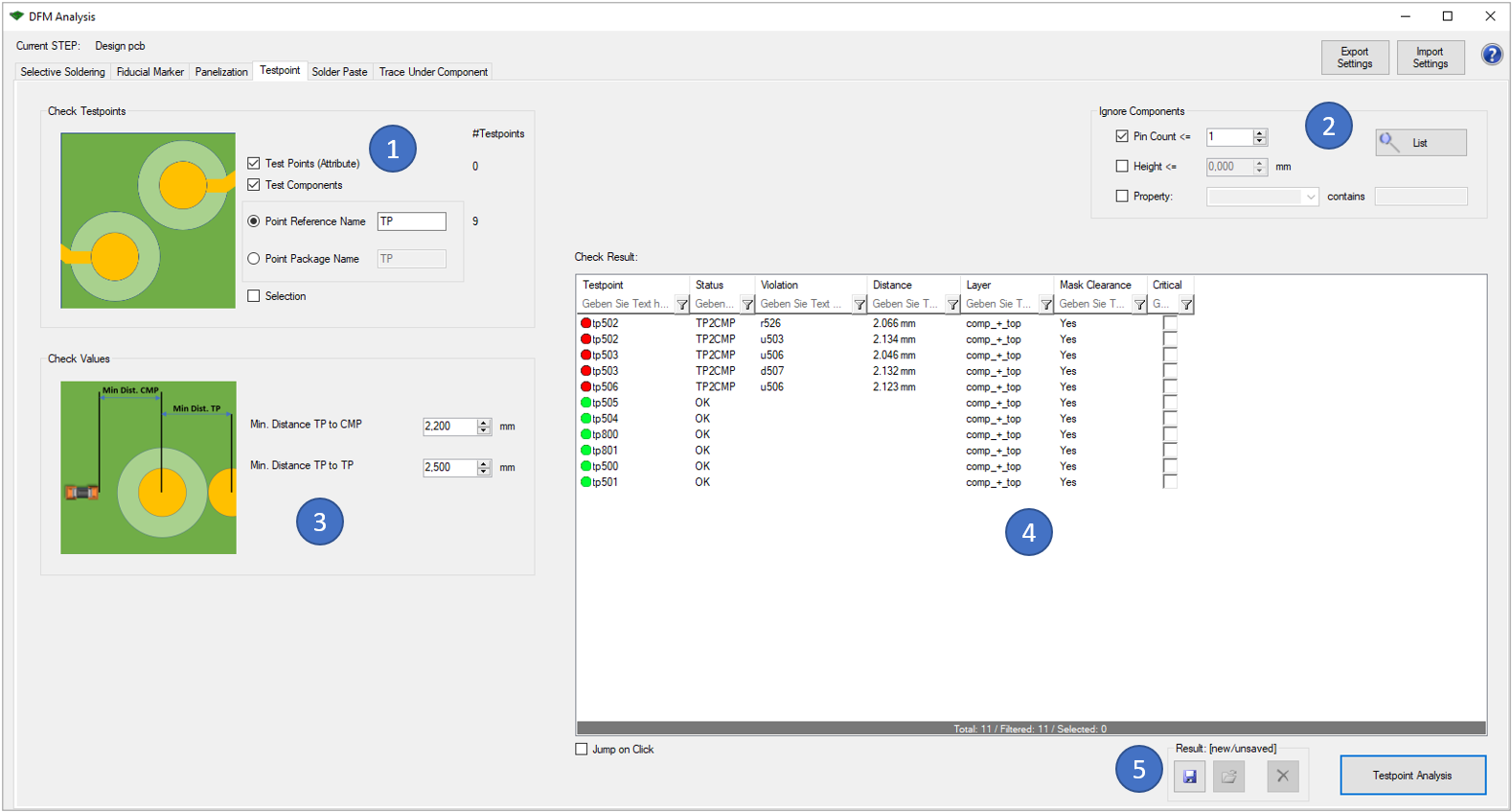Click Import Settings button
Viewport: 1512px width, 812px height.
tap(1430, 58)
